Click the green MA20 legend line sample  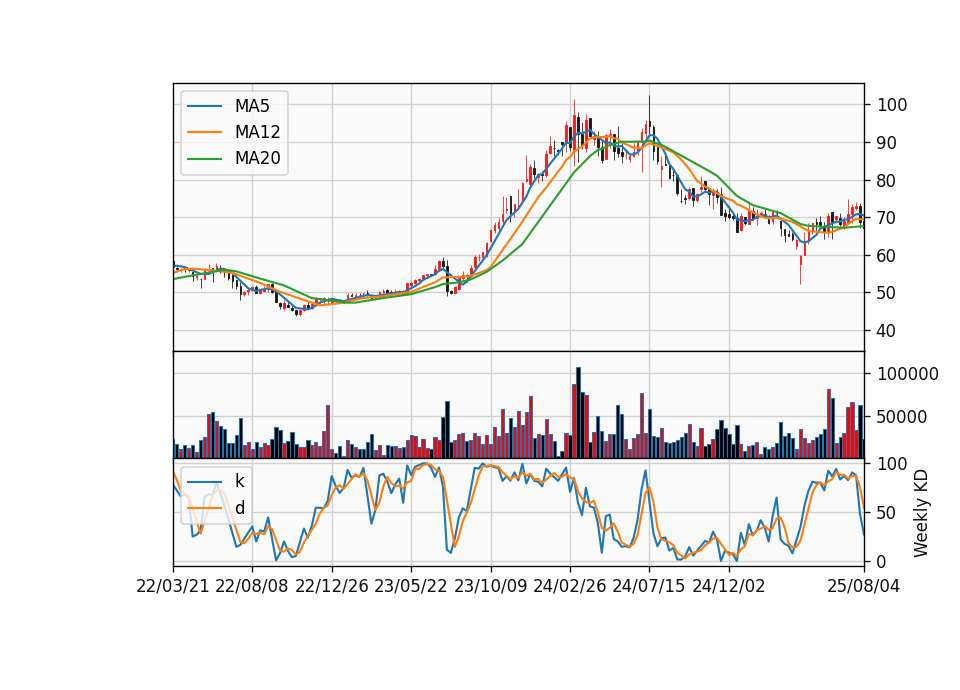pos(204,159)
